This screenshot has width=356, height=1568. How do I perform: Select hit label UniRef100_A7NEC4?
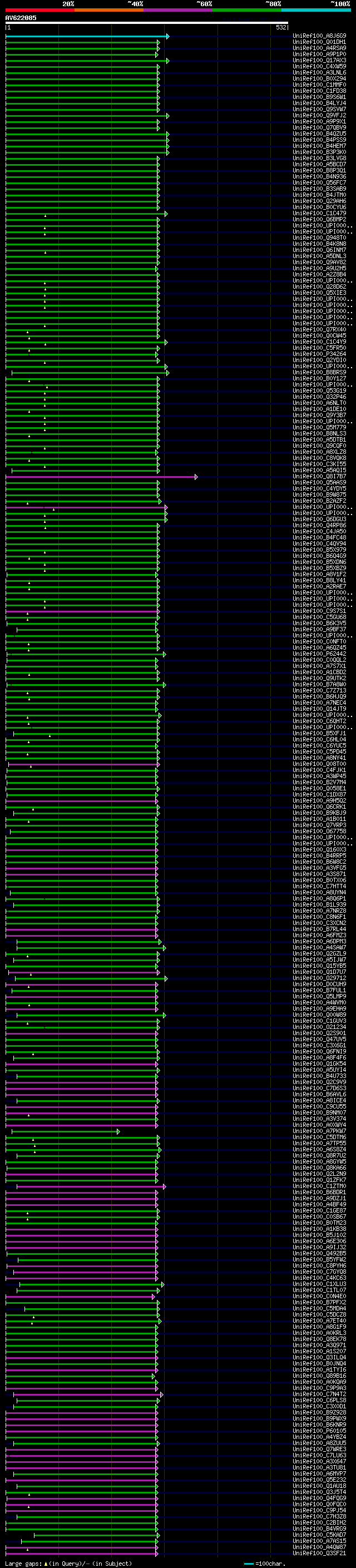tap(319, 703)
